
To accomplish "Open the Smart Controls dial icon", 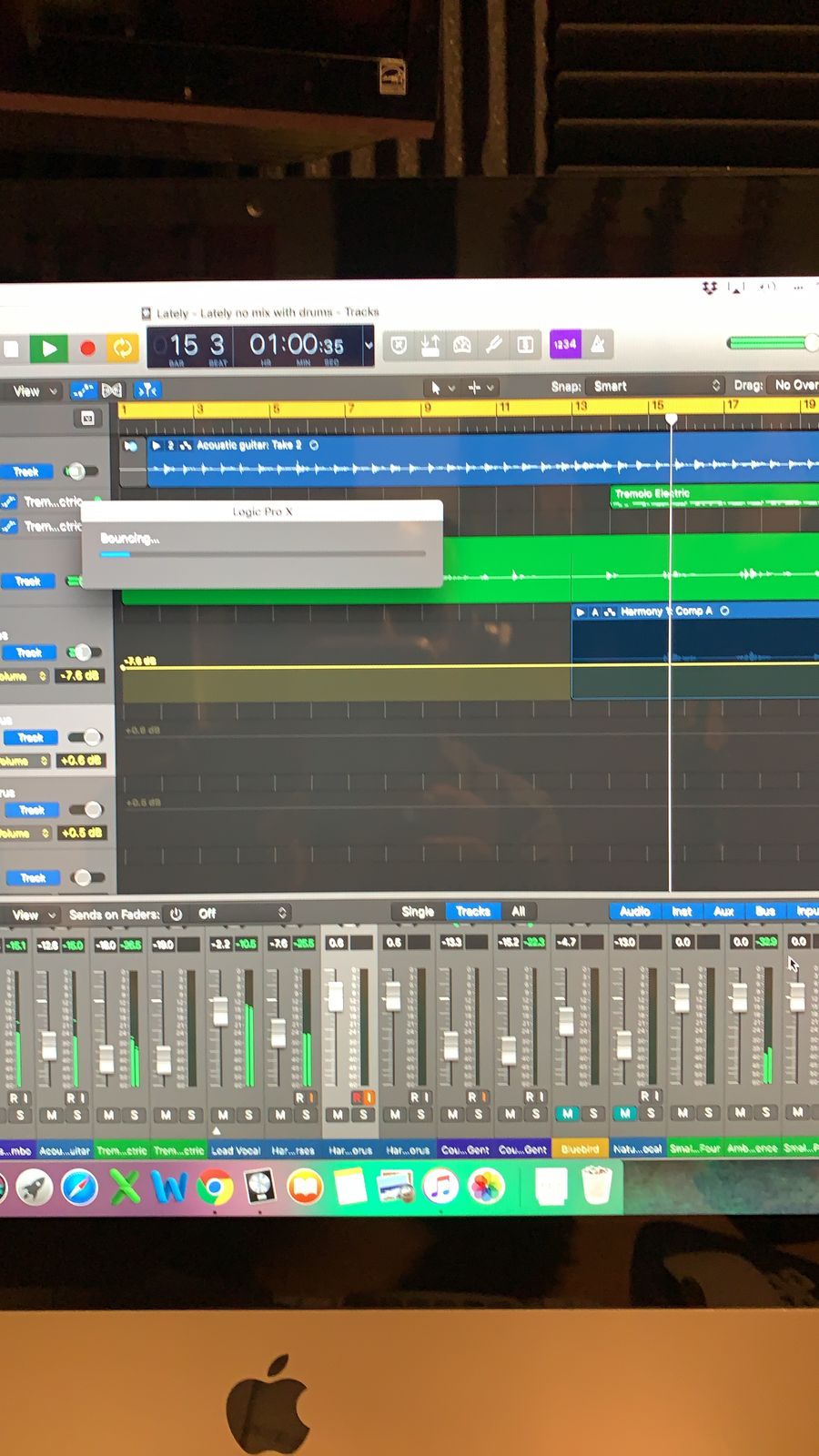I will pos(462,345).
